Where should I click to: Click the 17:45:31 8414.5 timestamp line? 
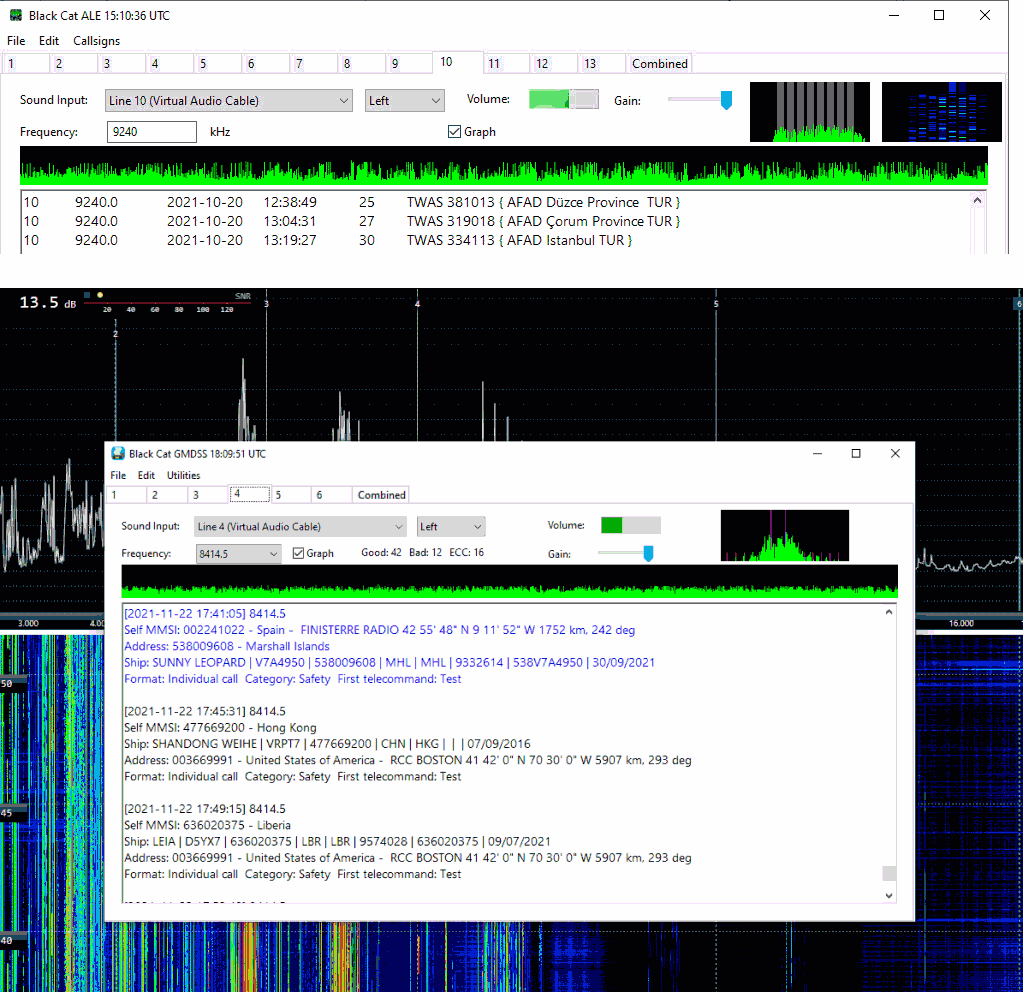click(x=205, y=711)
